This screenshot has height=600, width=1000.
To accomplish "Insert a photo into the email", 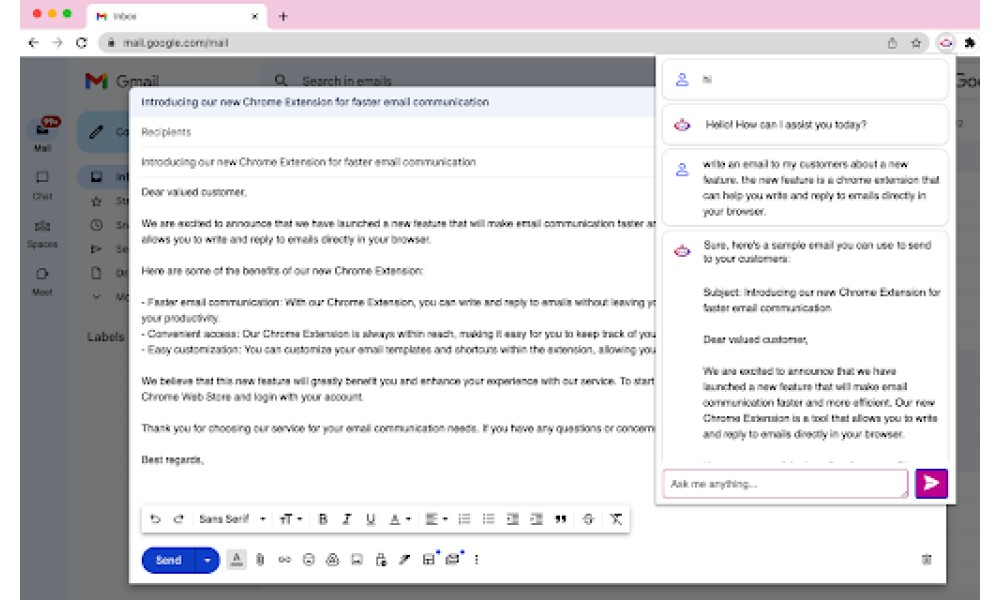I will tap(357, 560).
